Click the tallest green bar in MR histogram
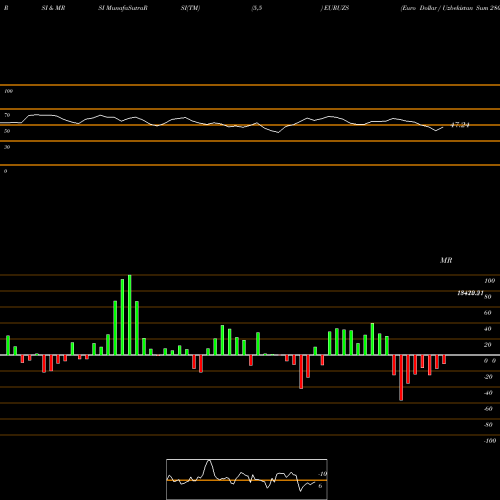500x500 pixels. click(x=130, y=315)
